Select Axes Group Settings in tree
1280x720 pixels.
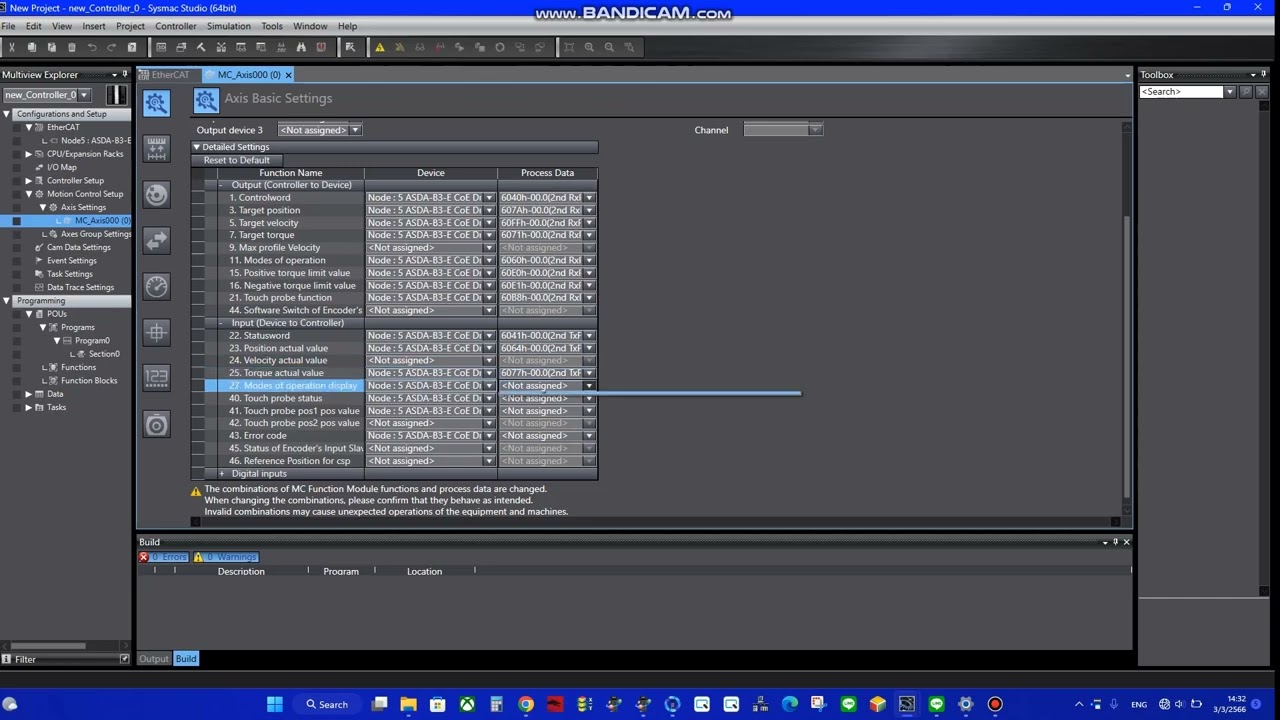(96, 234)
